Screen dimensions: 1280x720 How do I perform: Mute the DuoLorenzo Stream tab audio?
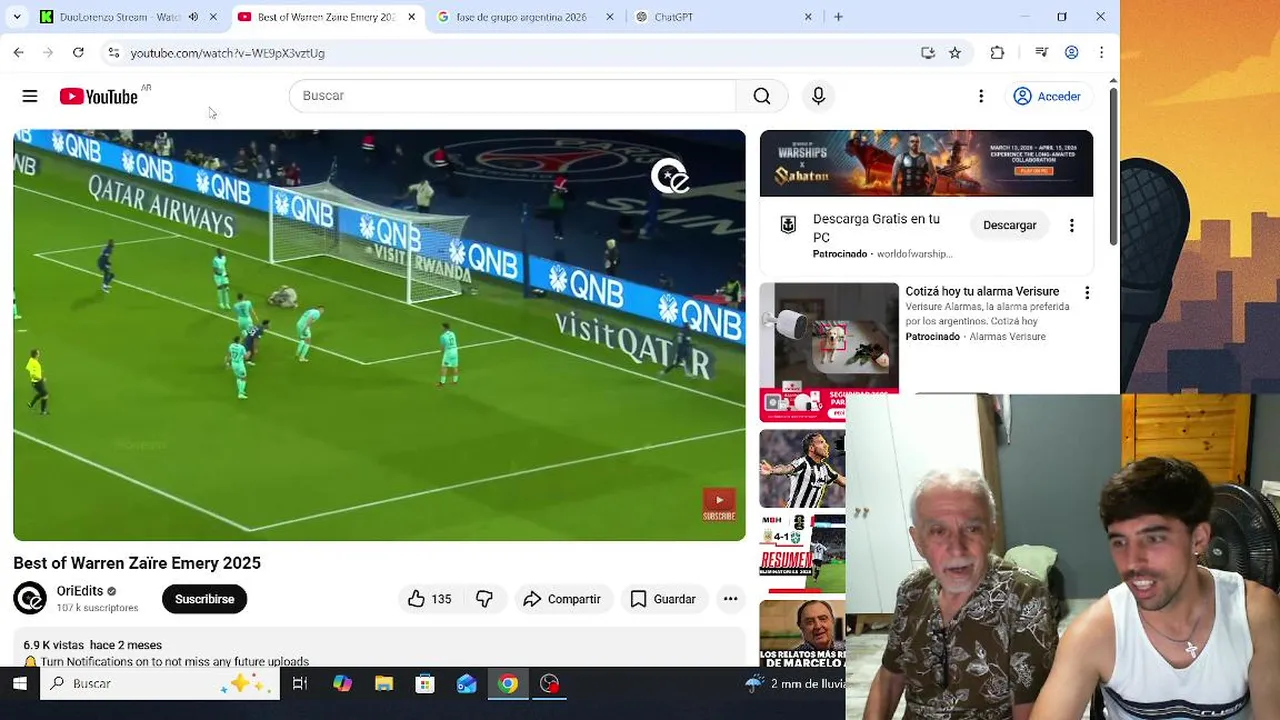point(193,17)
